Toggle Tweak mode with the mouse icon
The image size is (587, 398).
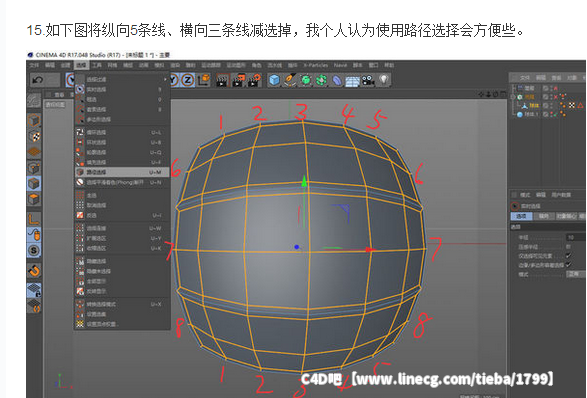(34, 235)
